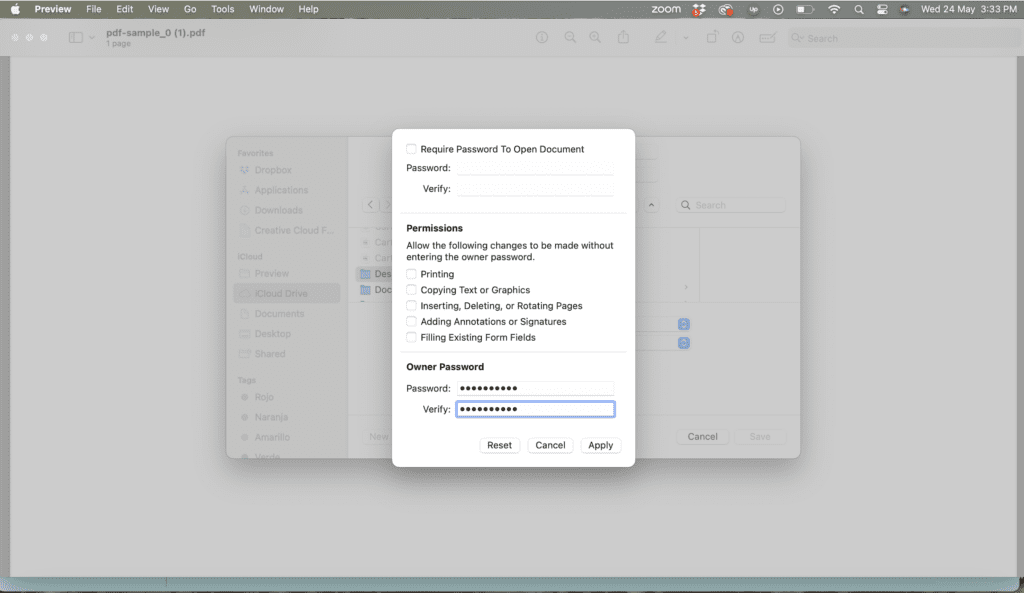Screen dimensions: 1024x593
Task: Select the Markup pencil tool
Action: (661, 37)
